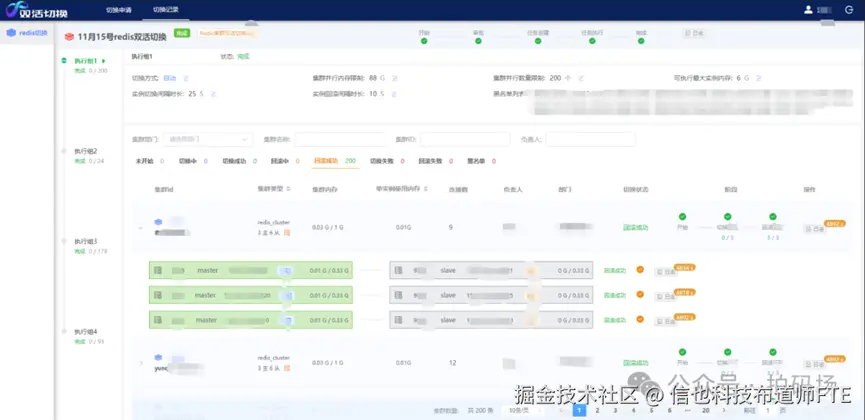Screen dimensions: 865x420
Task: Select 执行组4 in the group timeline
Action: [86, 332]
